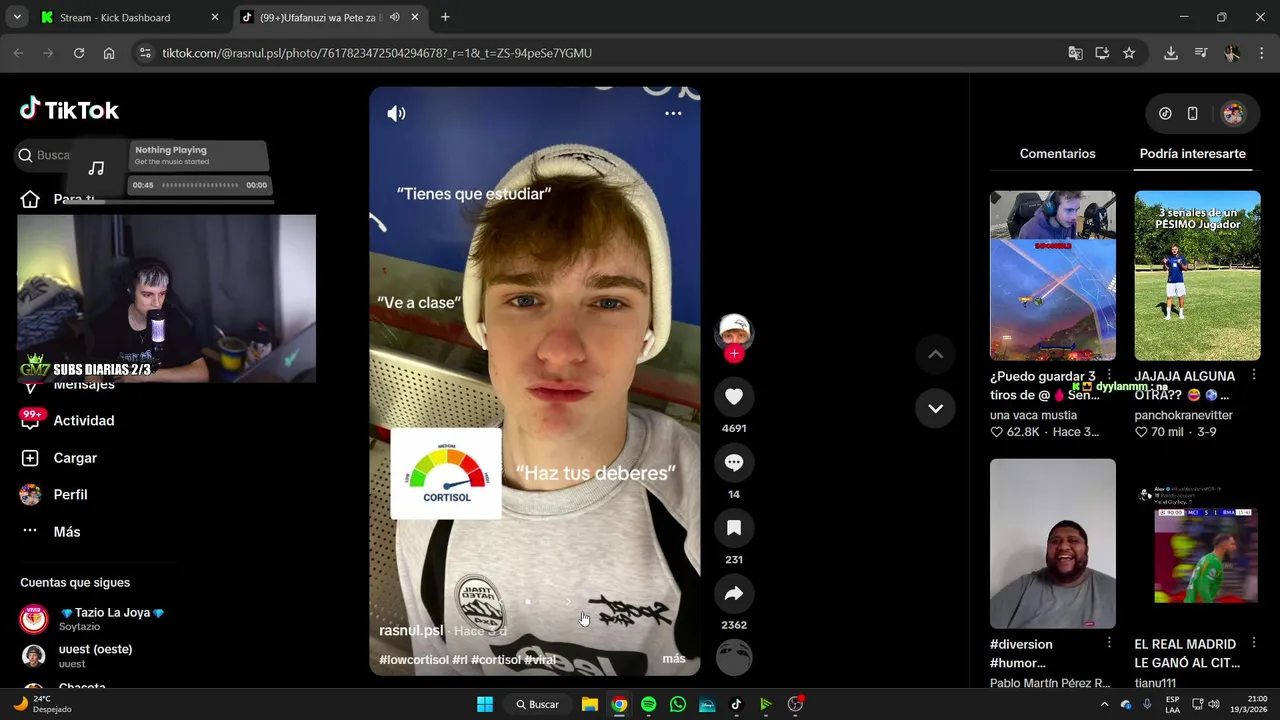Like the 'una vaca mustia' video (62.8K)
The image size is (1280, 720).
pyautogui.click(x=997, y=432)
